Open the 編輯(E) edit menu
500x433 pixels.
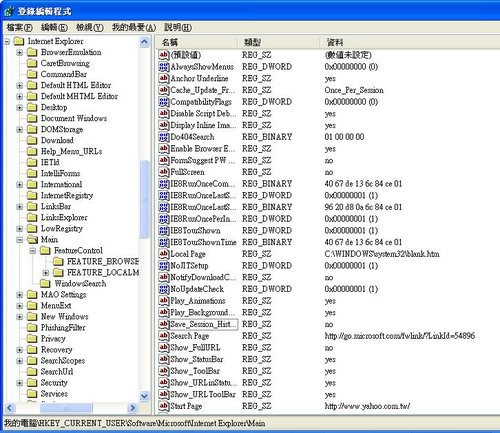(x=54, y=27)
